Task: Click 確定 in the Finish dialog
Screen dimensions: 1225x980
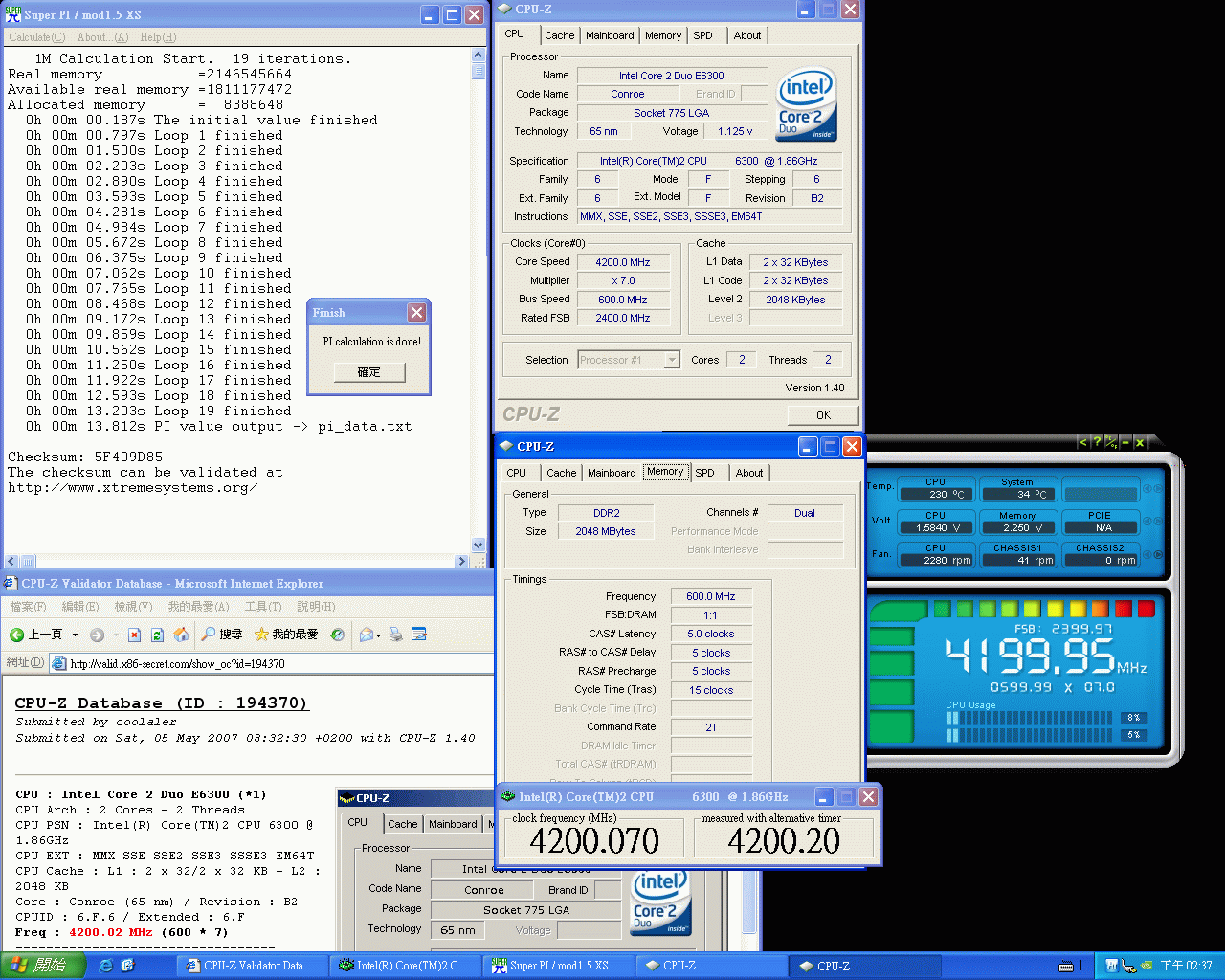Action: tap(368, 372)
